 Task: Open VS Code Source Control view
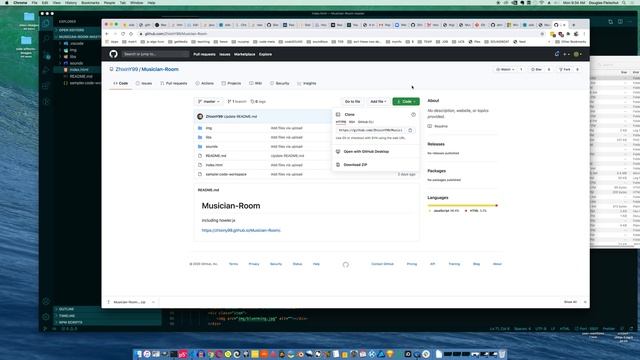(46, 55)
